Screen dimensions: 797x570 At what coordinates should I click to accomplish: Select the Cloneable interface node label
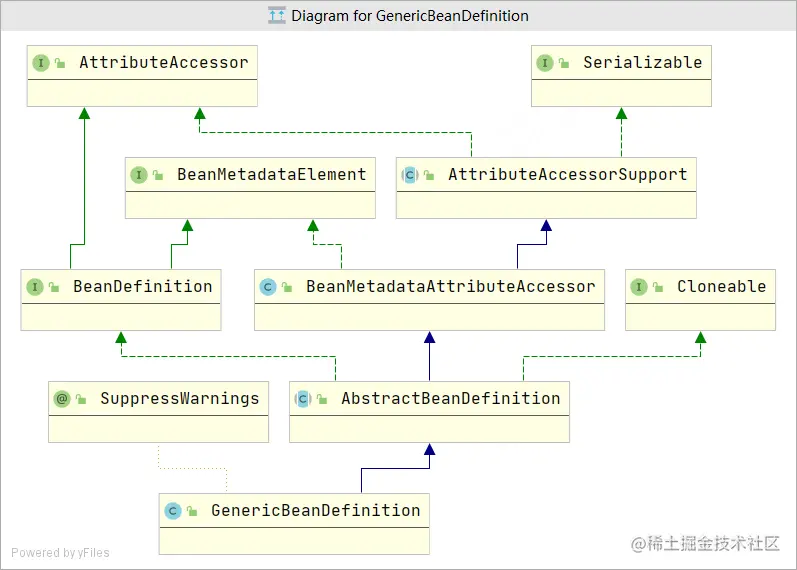click(x=721, y=287)
